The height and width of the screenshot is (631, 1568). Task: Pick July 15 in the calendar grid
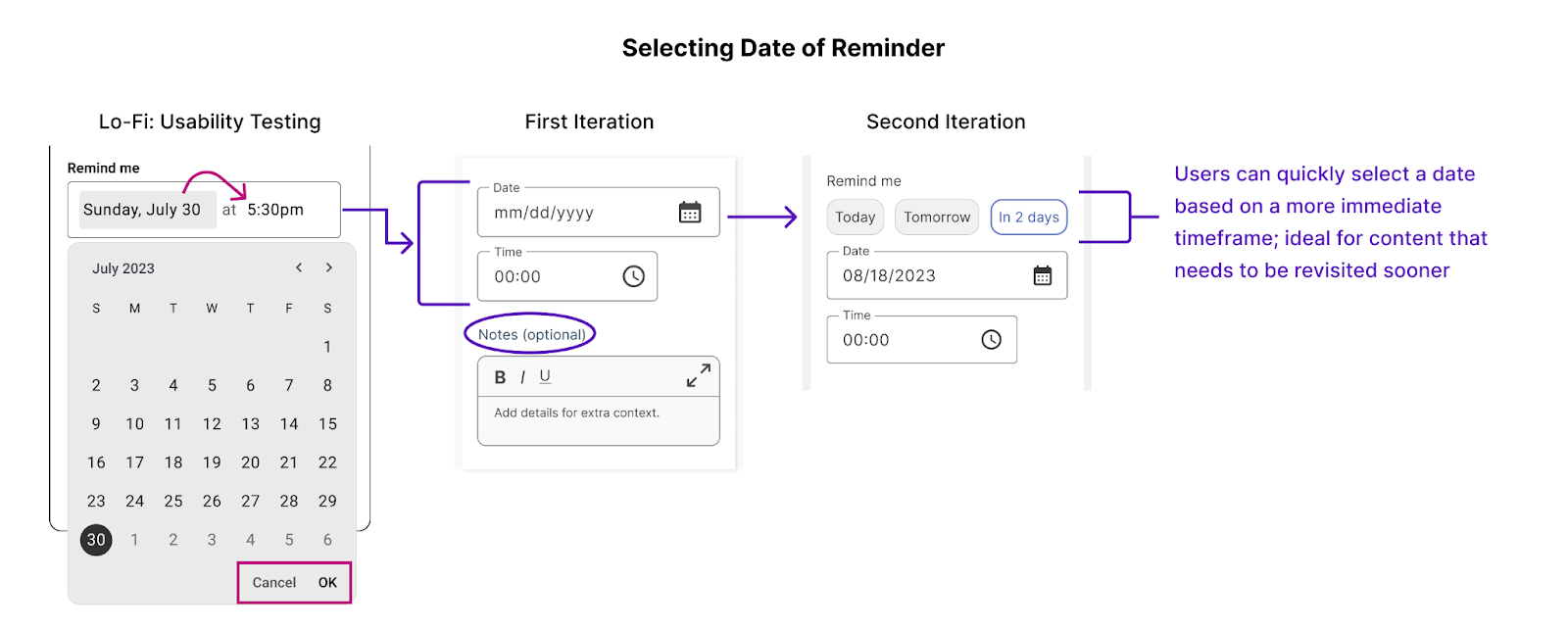click(x=327, y=424)
